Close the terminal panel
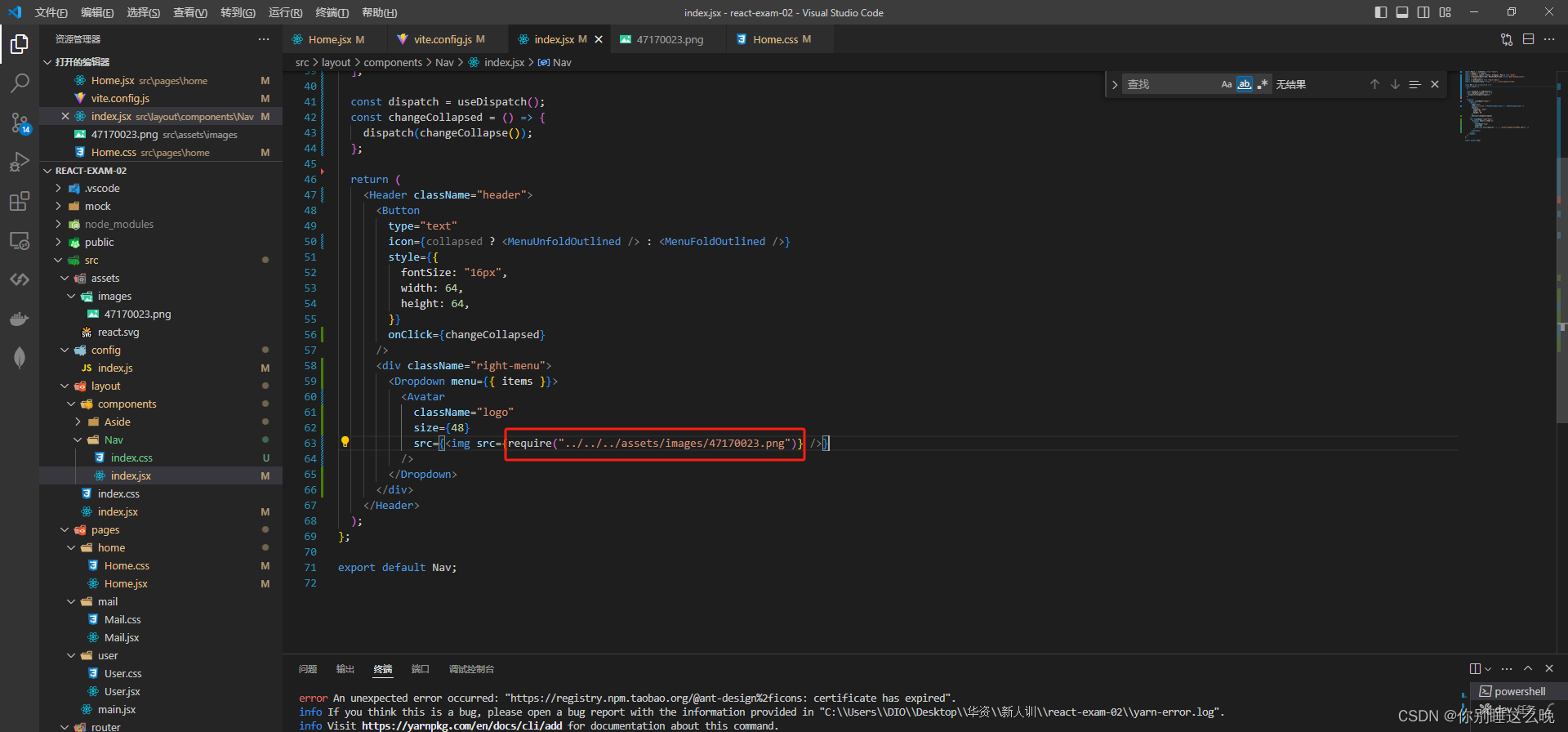Viewport: 1568px width, 732px height. [x=1549, y=668]
